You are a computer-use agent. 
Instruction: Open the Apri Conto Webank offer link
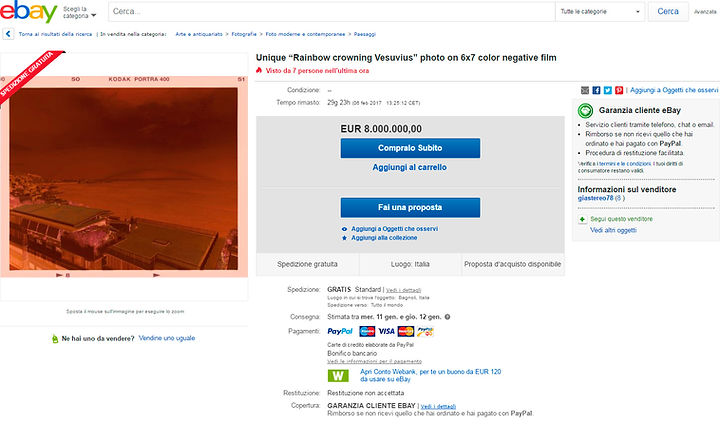pyautogui.click(x=430, y=376)
